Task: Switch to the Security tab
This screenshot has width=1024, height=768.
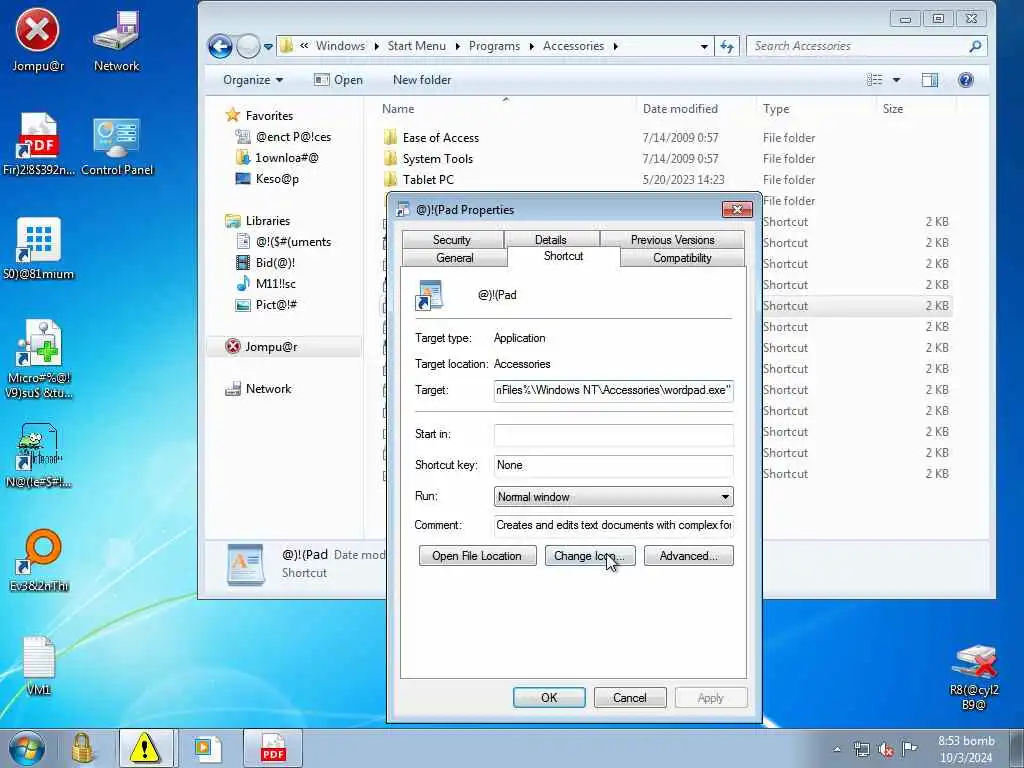Action: click(452, 240)
